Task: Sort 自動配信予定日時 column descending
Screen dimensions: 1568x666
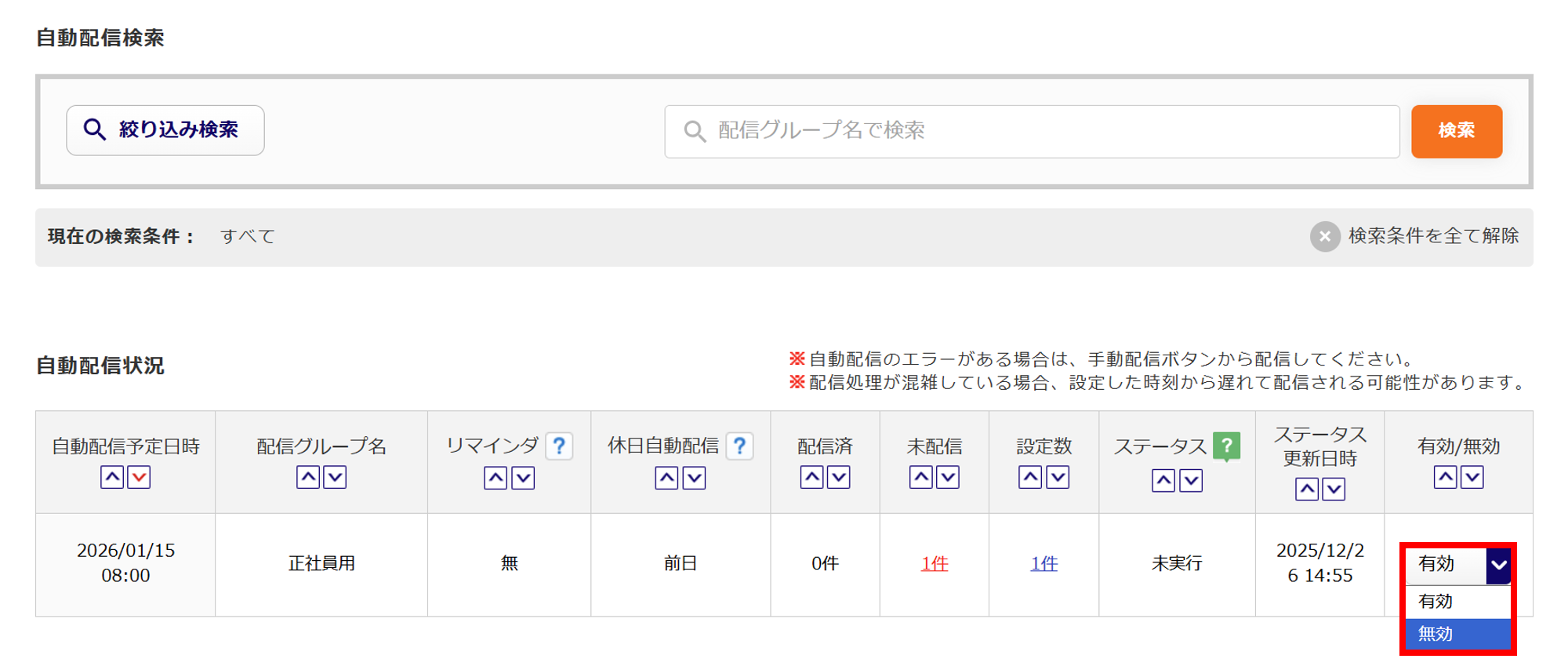Action: [139, 477]
